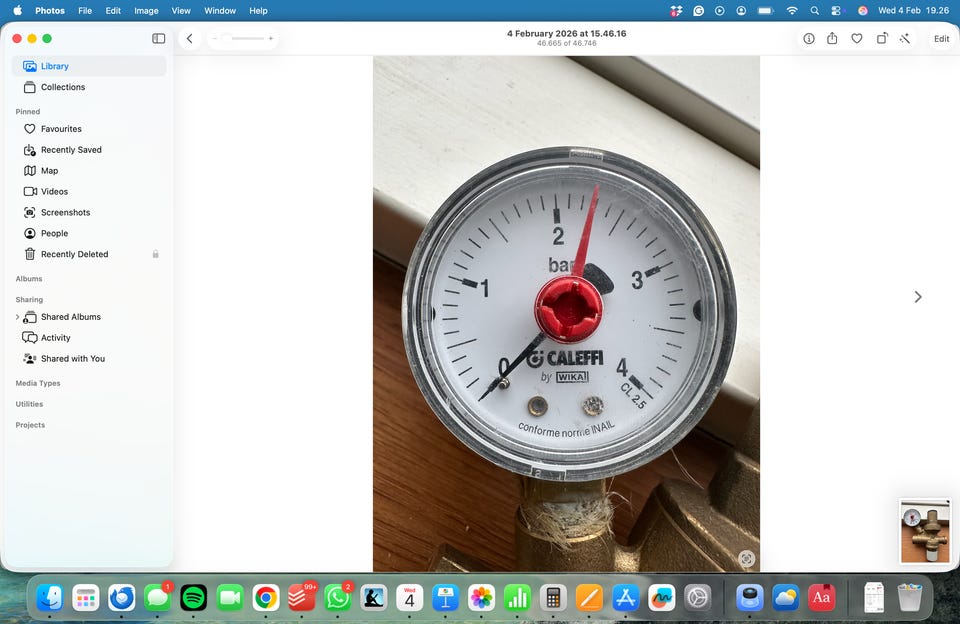Screen dimensions: 960x624
Task: Open Spotlight search in menu bar
Action: click(x=814, y=10)
